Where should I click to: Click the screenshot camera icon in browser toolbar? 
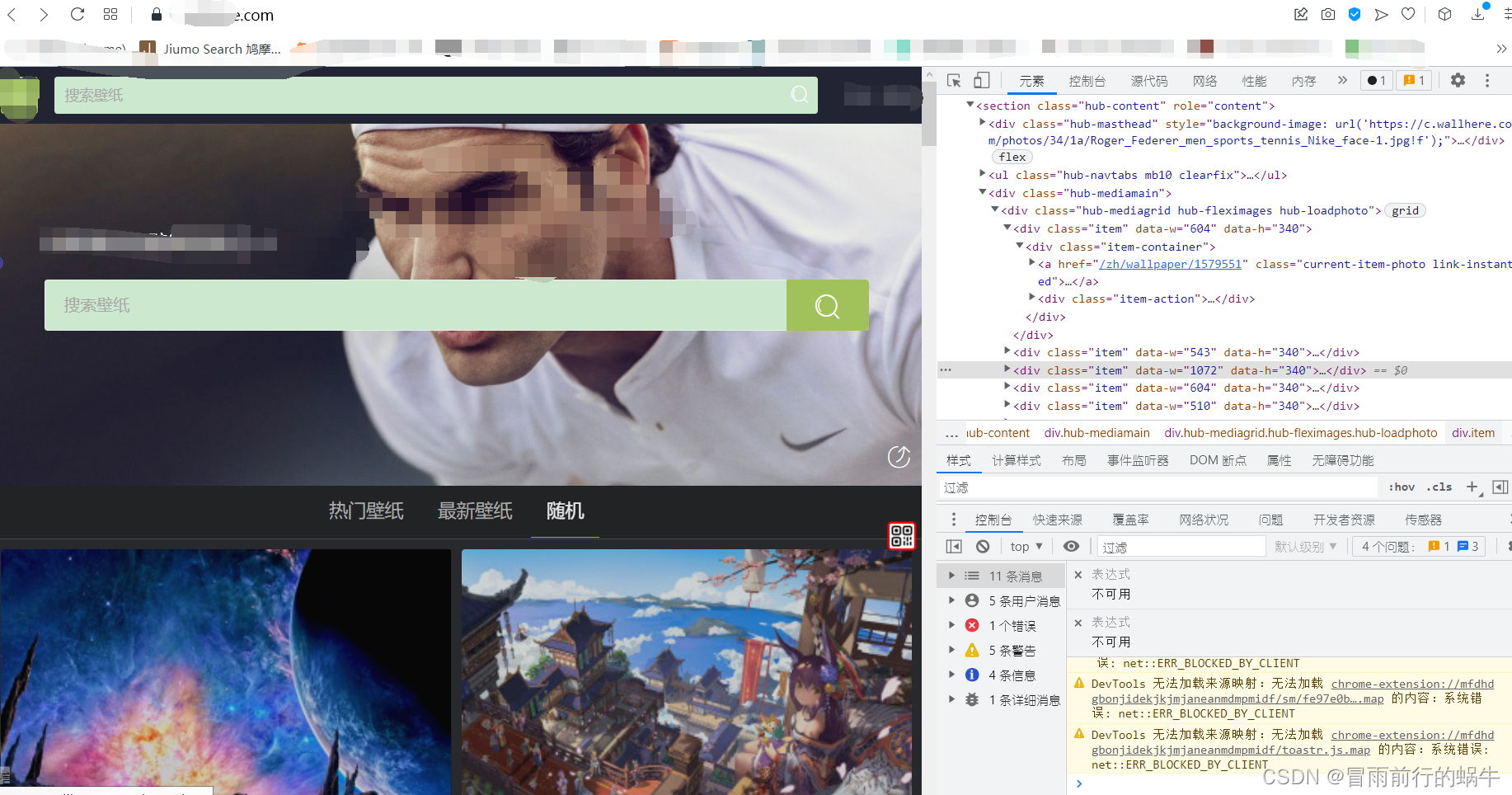[x=1327, y=14]
